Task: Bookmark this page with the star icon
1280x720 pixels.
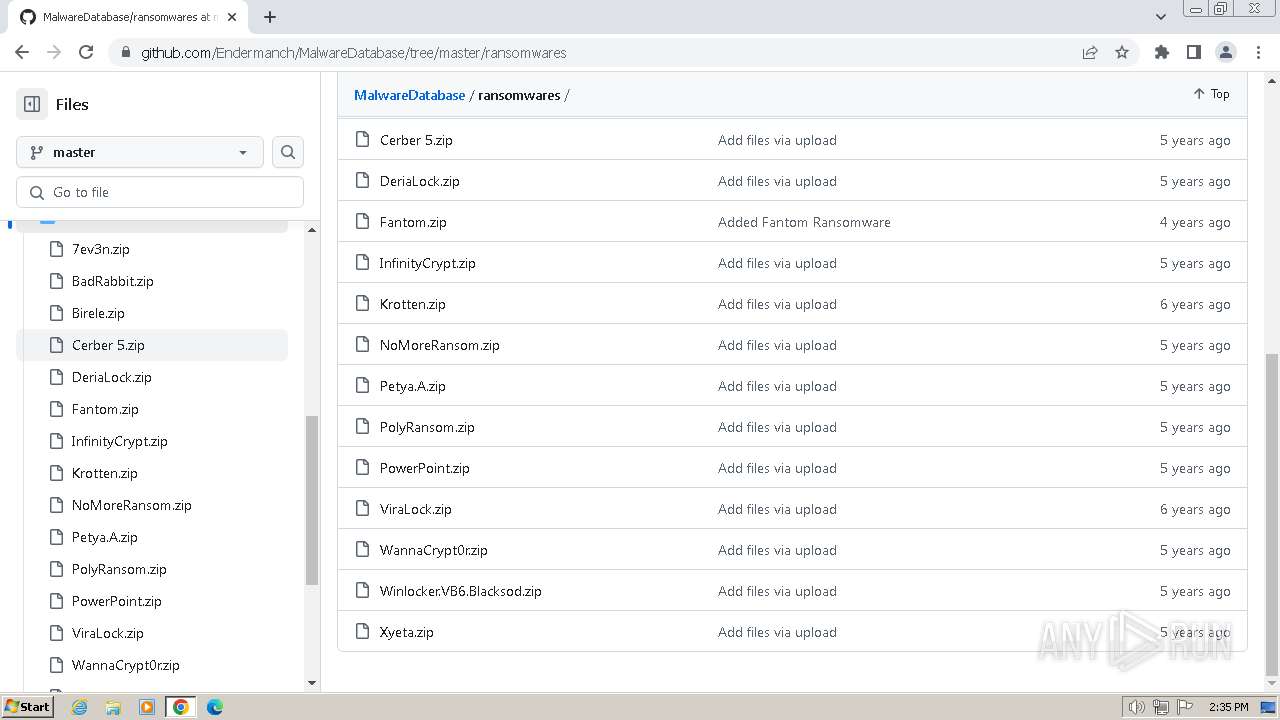Action: [1122, 52]
